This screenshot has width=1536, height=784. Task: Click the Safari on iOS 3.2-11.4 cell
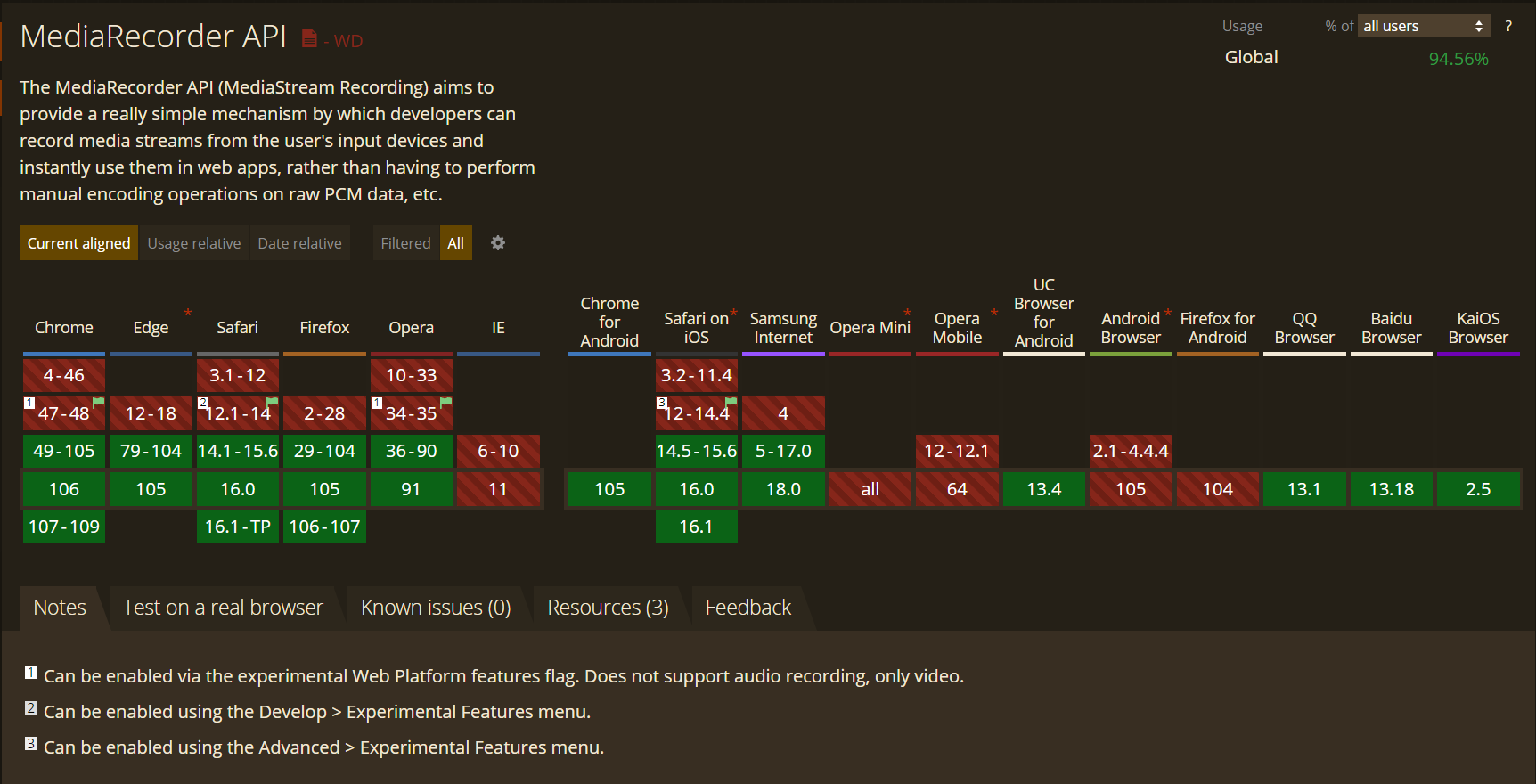click(697, 375)
